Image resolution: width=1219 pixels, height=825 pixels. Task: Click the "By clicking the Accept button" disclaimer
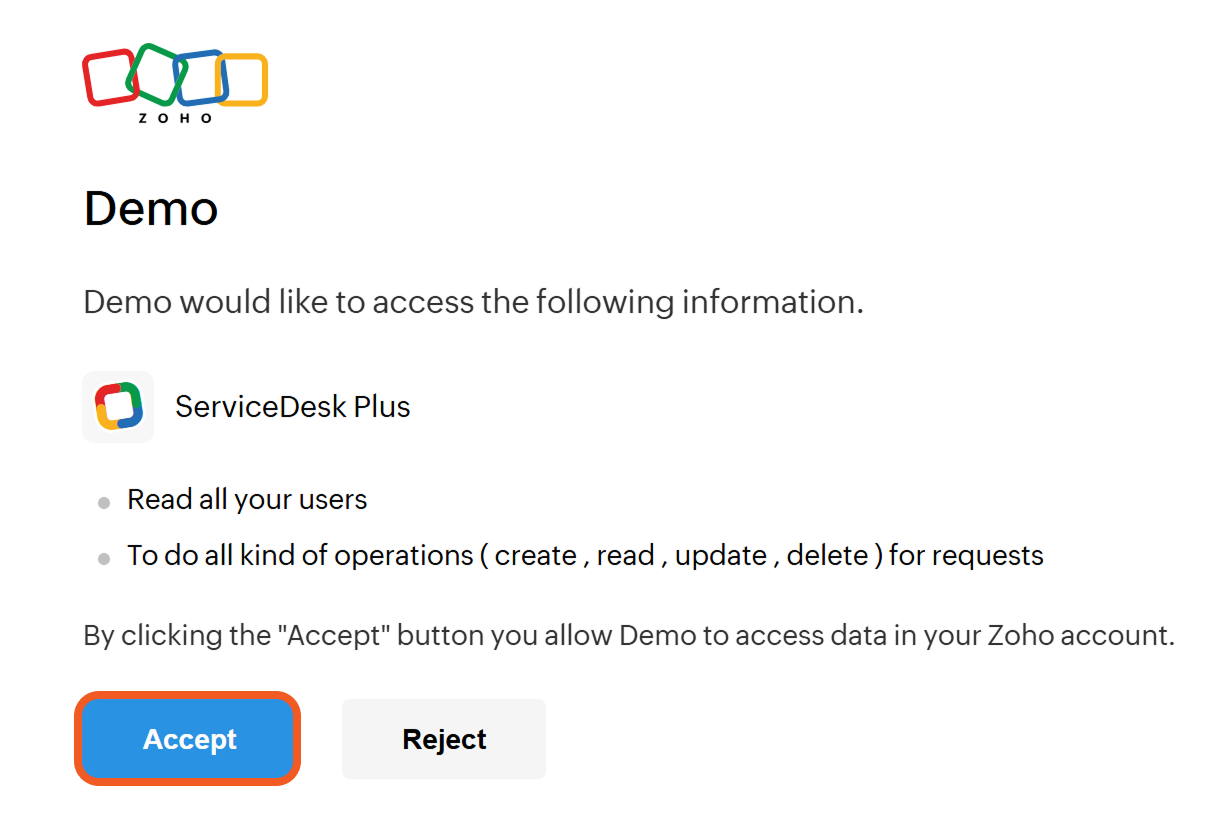coord(628,636)
